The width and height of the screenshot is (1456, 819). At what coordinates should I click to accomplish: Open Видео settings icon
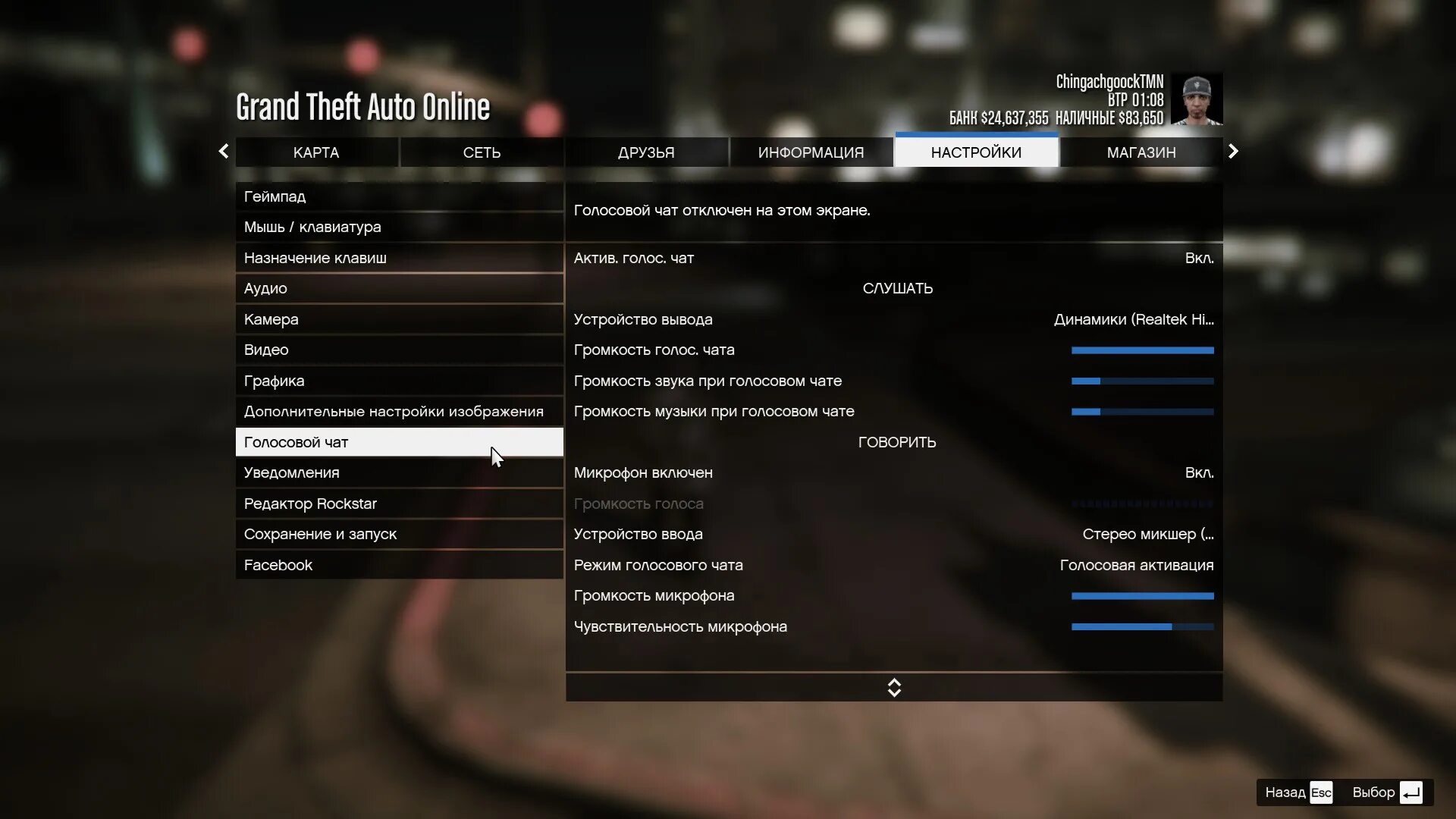(266, 349)
